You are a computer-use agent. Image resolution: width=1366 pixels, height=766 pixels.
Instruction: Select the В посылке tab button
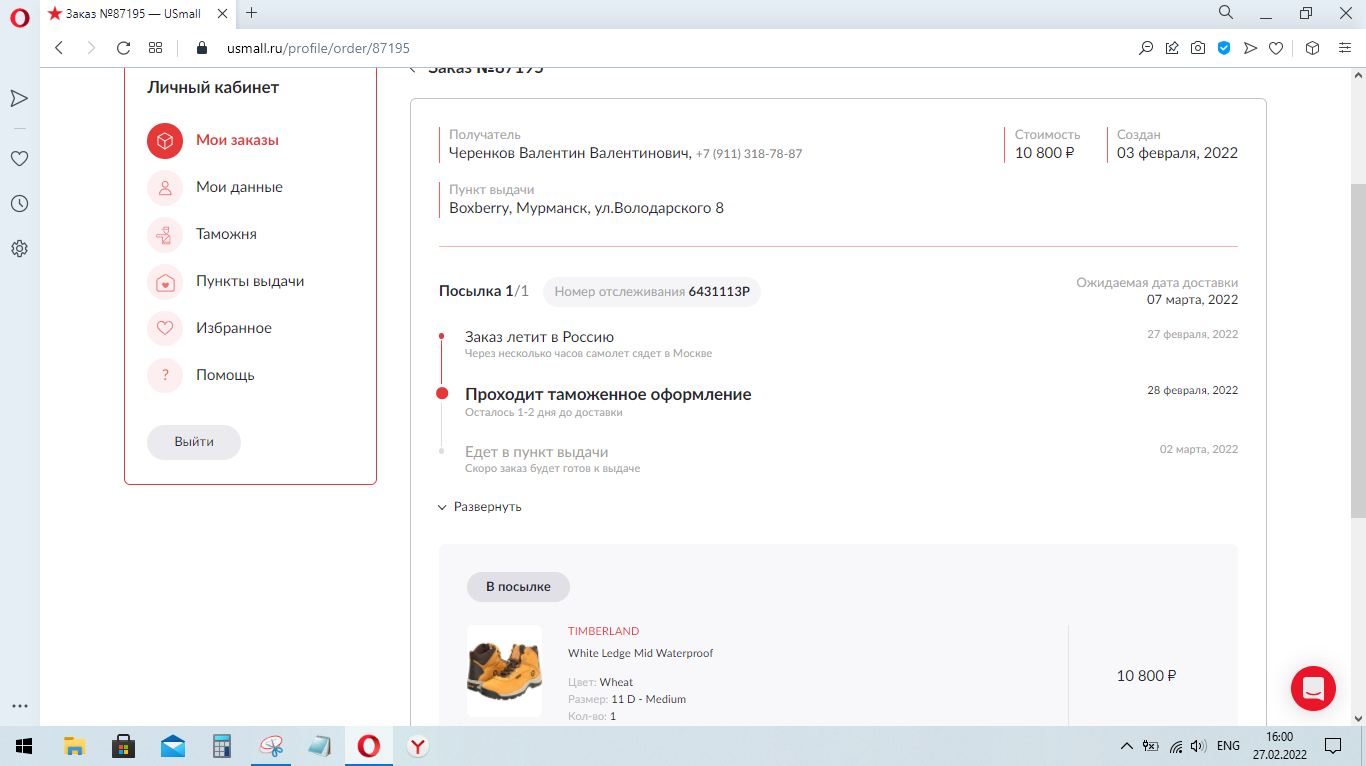[x=518, y=587]
